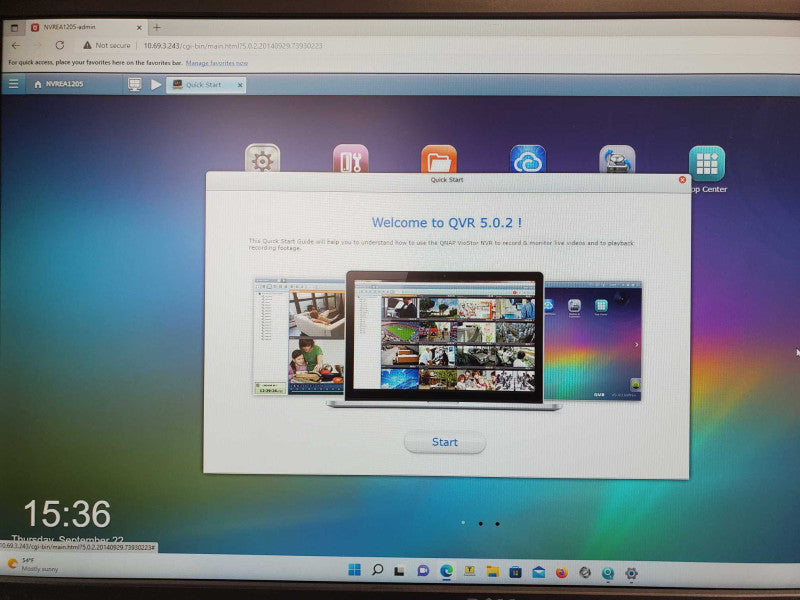Viewport: 800px width, 600px height.
Task: Open the yellow app icon next to Edge
Action: coord(469,571)
